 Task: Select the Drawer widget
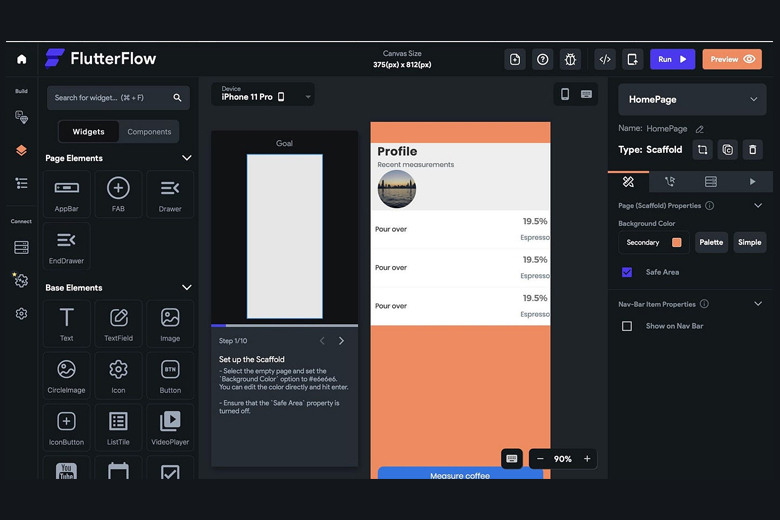coord(170,194)
